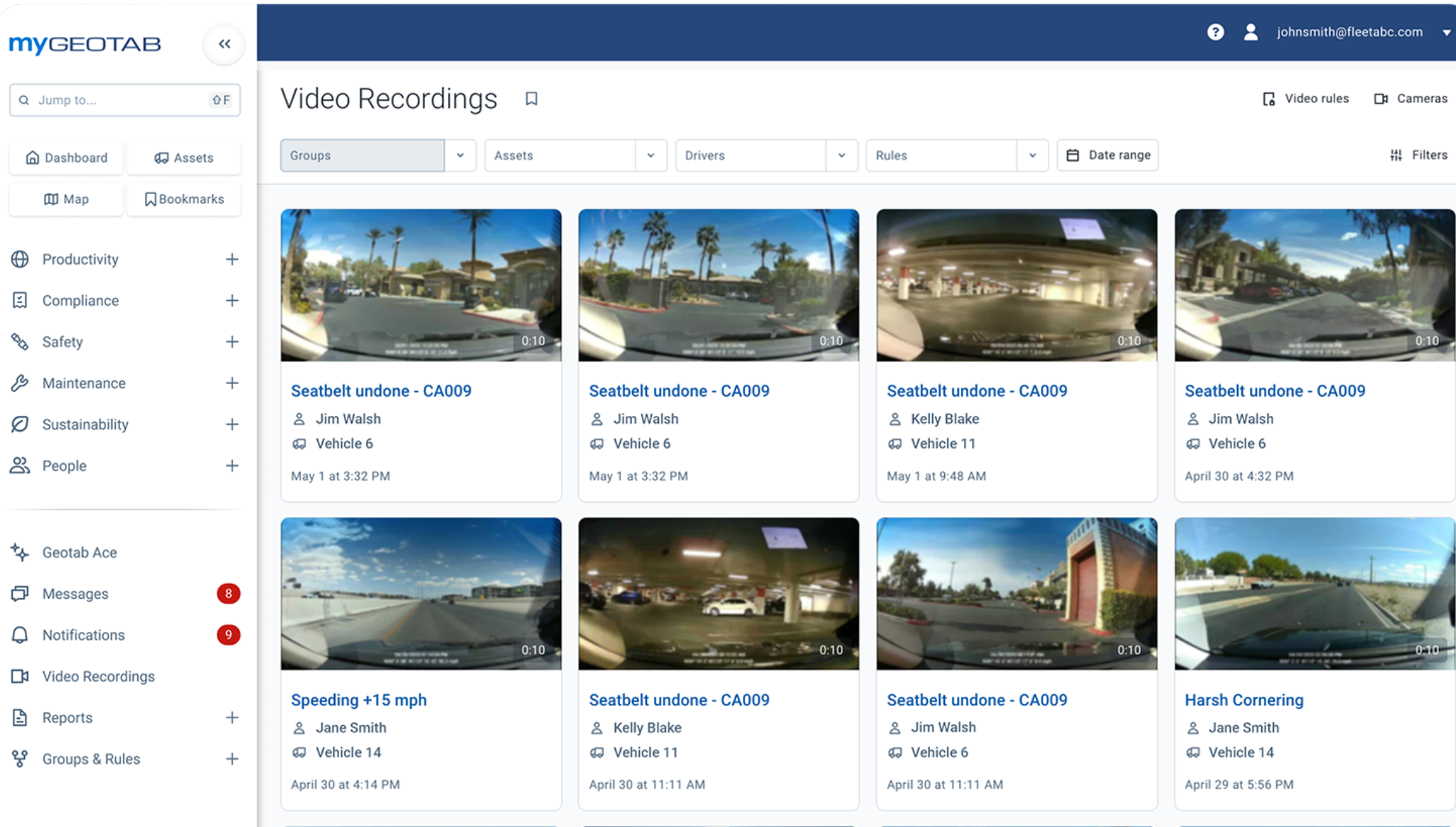Open the Assets shortcut button
This screenshot has width=1456, height=827.
pos(183,158)
